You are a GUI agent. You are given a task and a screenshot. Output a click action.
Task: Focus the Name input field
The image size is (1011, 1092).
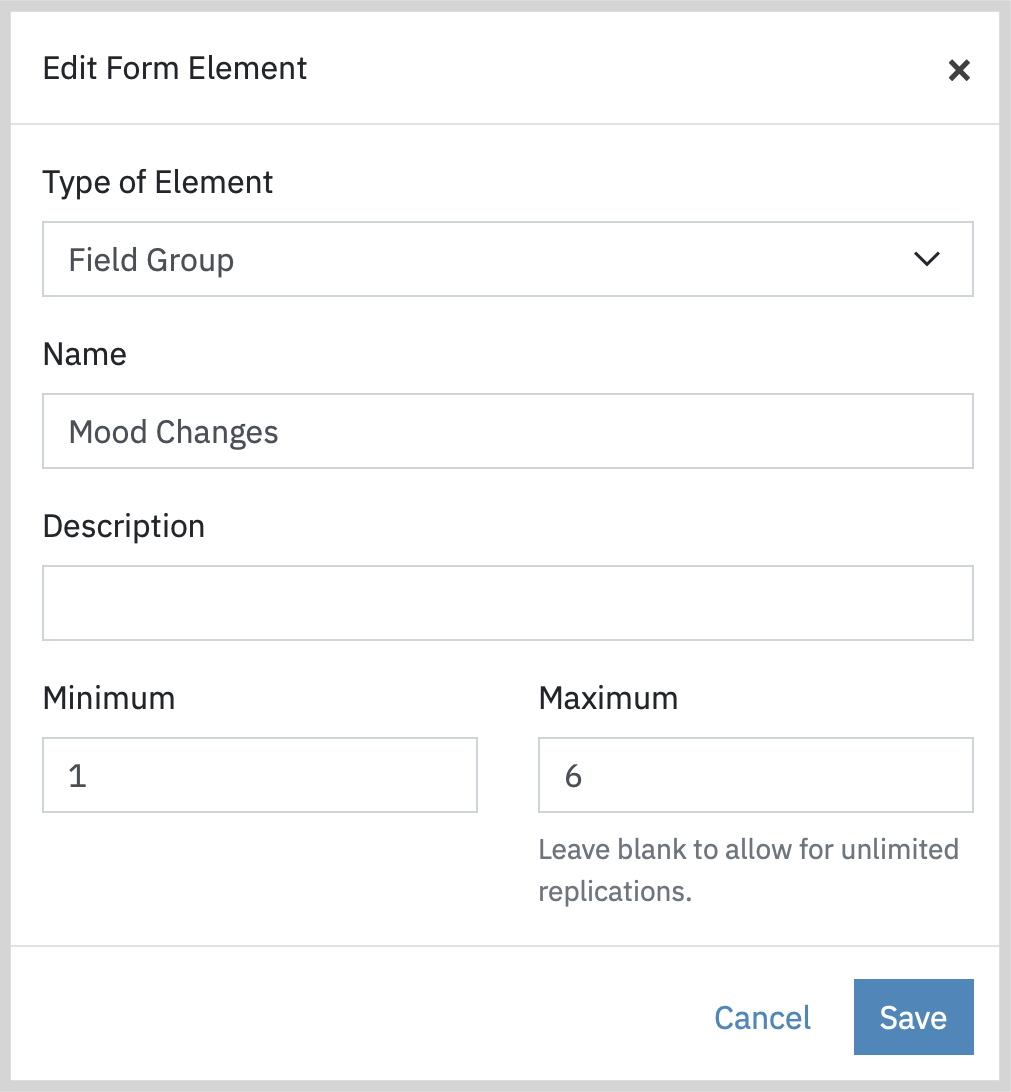(x=508, y=431)
